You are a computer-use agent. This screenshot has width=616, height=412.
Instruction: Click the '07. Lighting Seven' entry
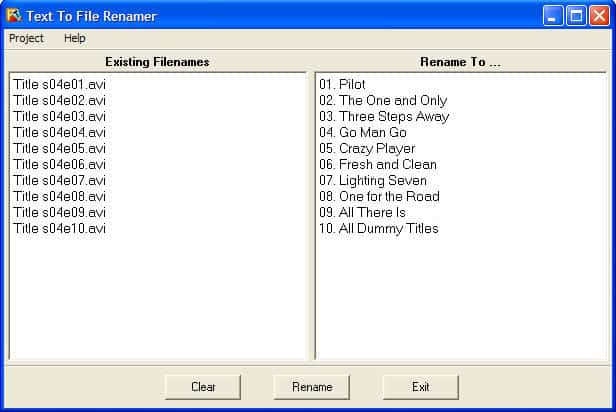tap(373, 181)
